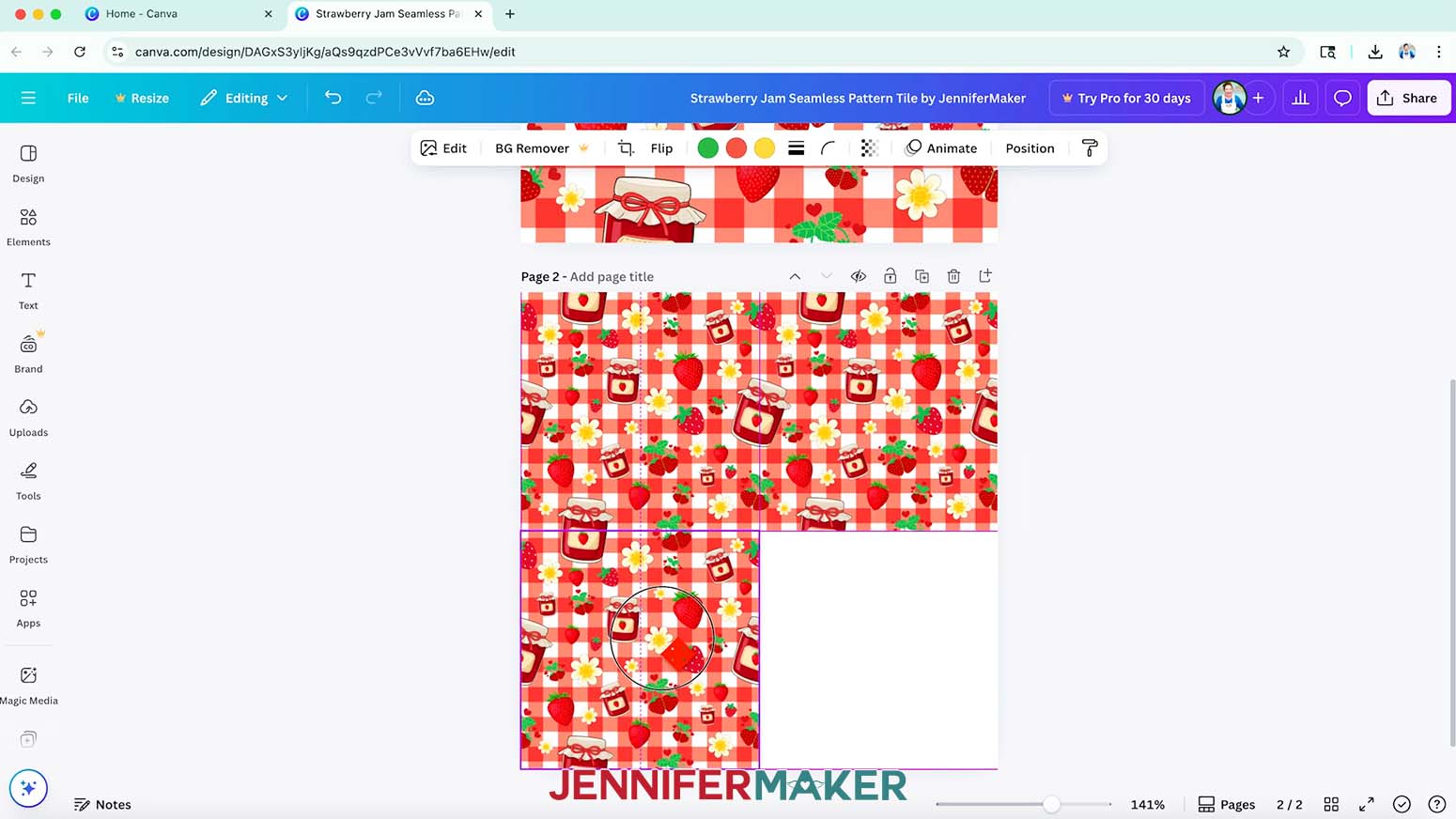Click the 141% zoom level
Viewport: 1456px width, 819px height.
point(1147,804)
